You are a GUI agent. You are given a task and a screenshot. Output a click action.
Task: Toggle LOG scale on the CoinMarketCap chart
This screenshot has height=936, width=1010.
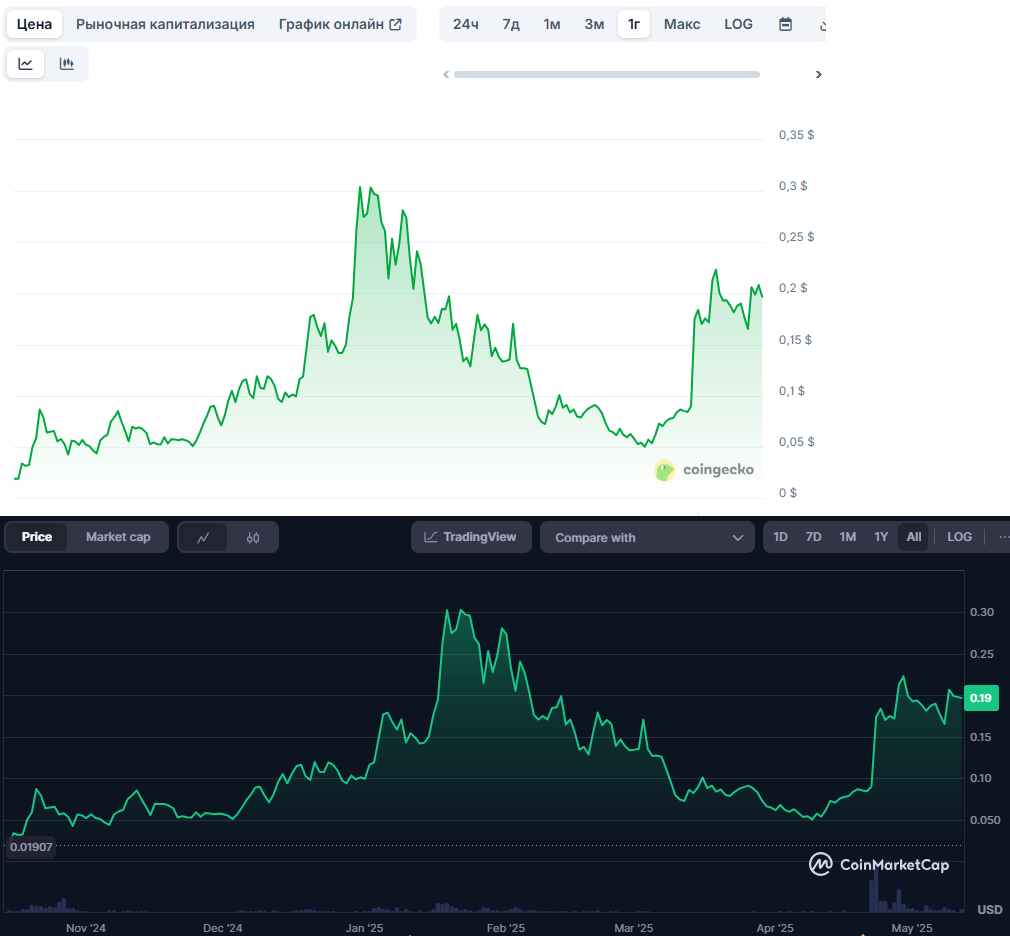959,536
